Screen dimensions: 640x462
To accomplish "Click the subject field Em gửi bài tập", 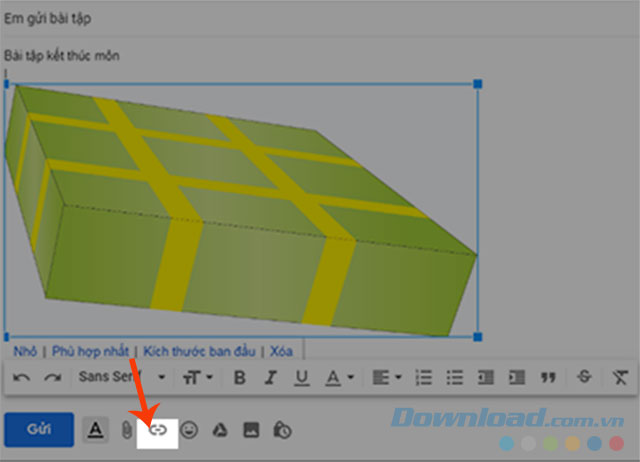I will click(47, 19).
